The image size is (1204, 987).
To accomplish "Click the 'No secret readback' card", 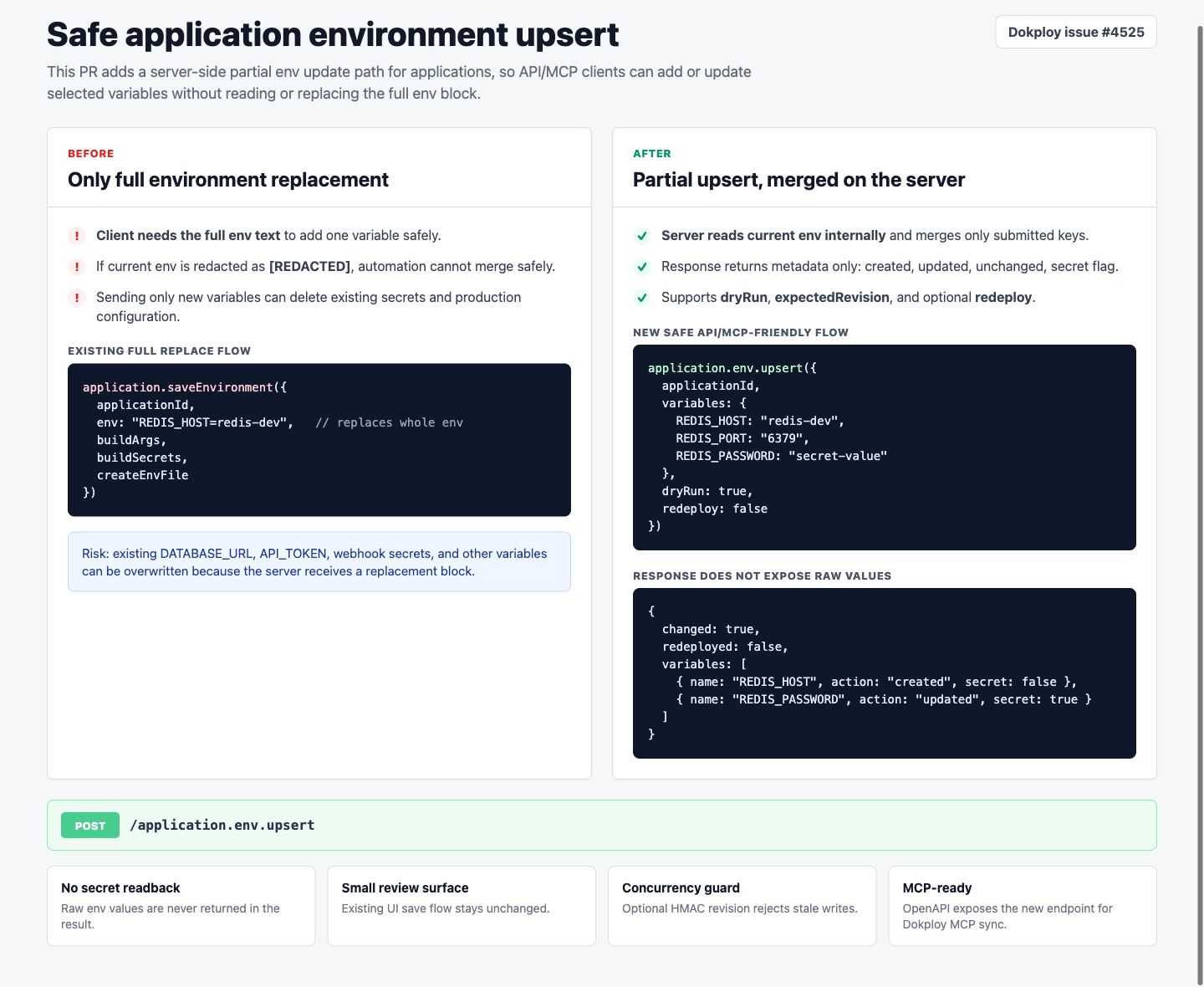I will (181, 906).
